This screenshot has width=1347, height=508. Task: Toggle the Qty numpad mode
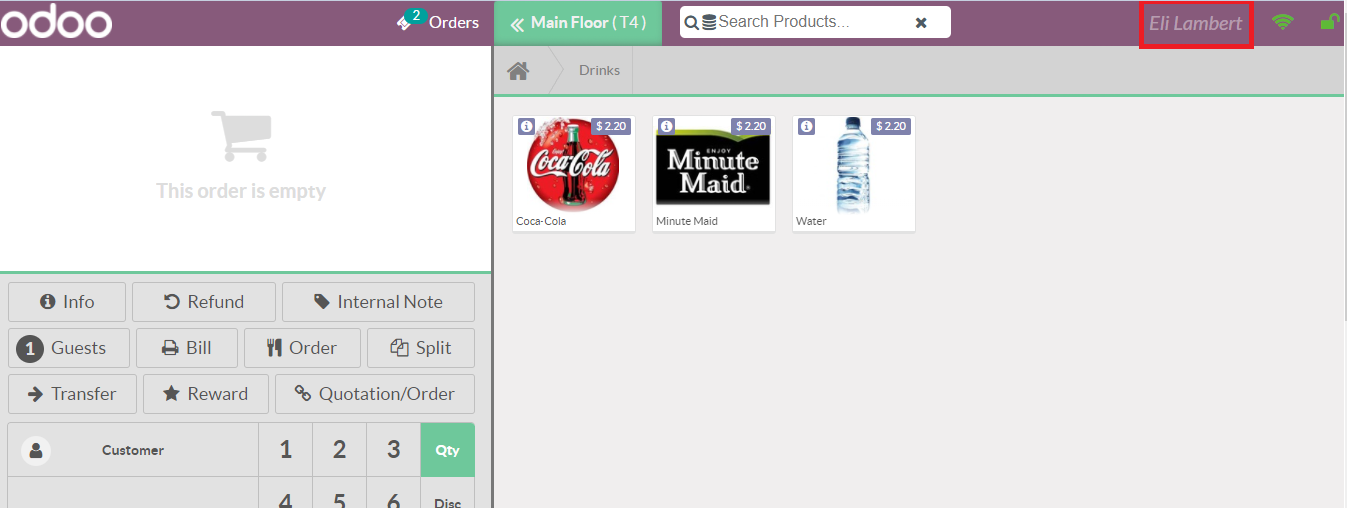click(447, 450)
